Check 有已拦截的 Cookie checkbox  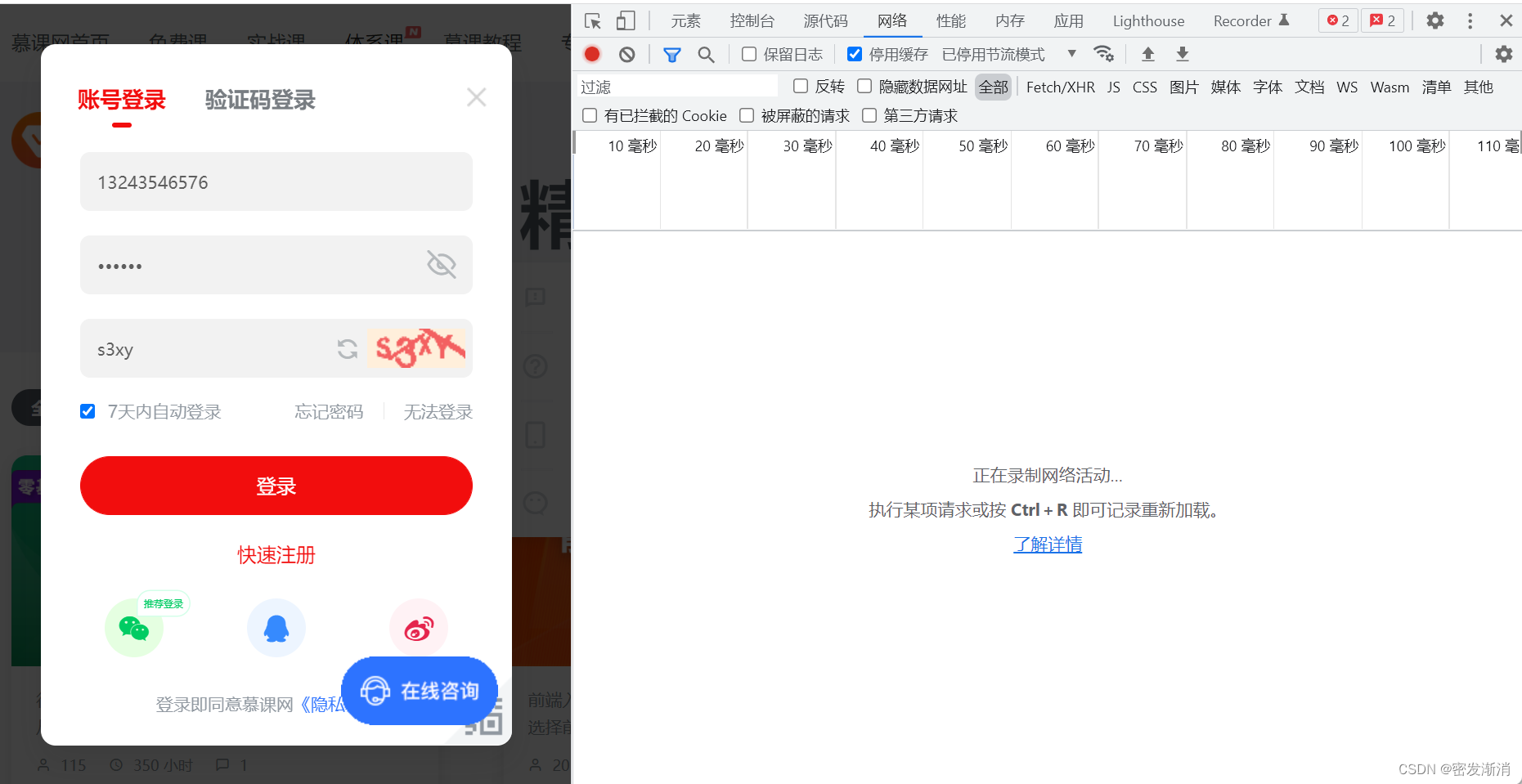[x=590, y=115]
